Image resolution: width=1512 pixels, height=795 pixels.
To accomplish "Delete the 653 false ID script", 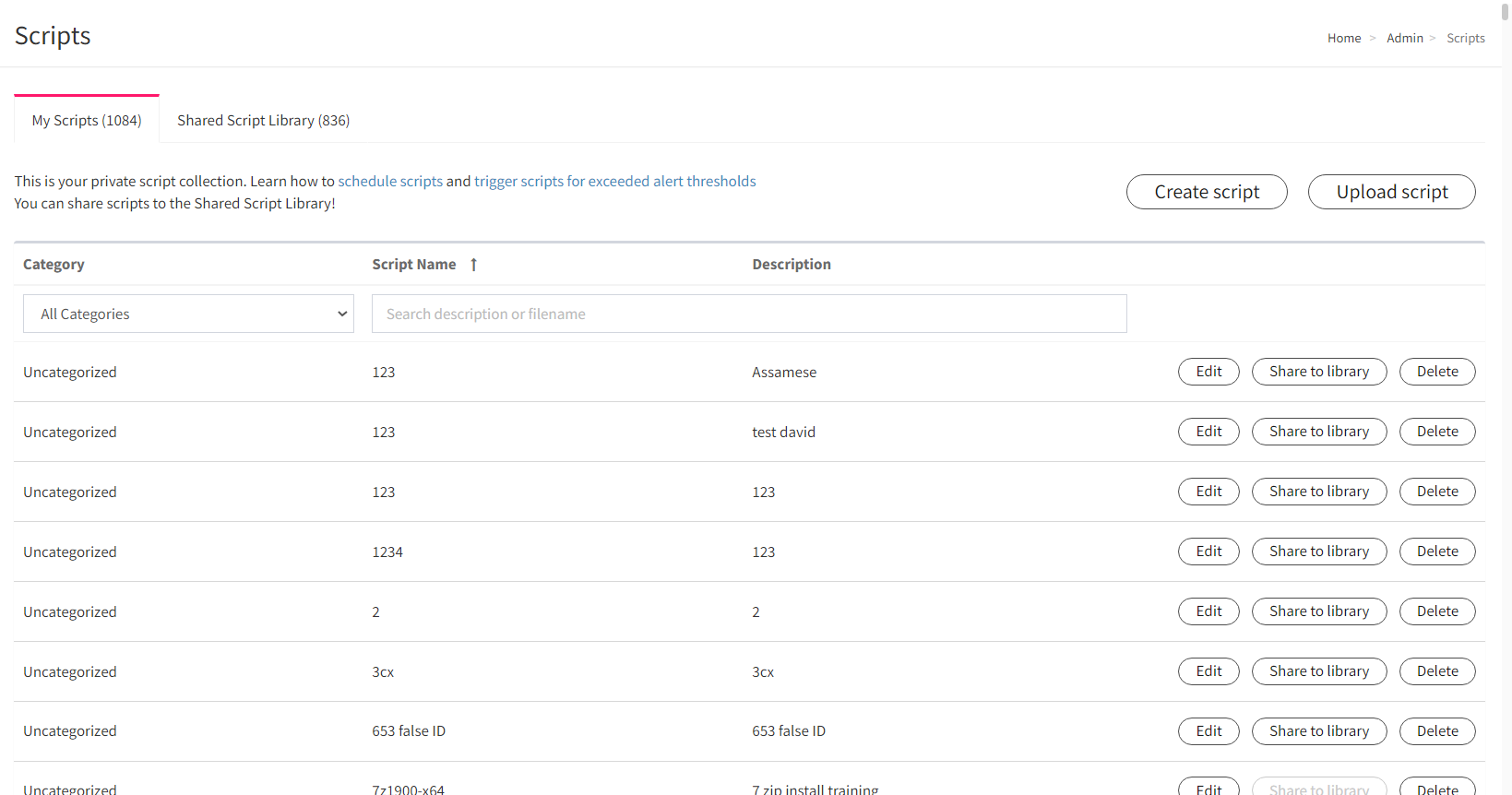I will [x=1437, y=731].
